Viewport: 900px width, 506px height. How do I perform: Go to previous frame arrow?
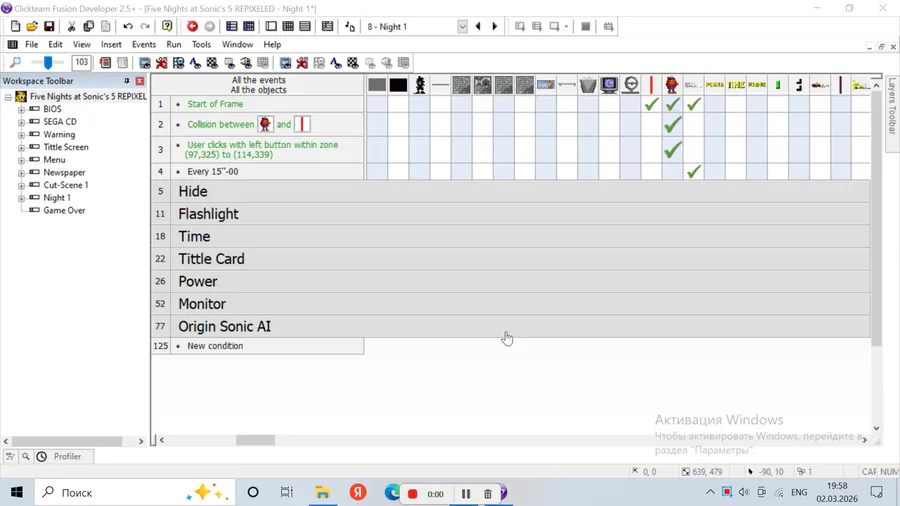(x=478, y=26)
